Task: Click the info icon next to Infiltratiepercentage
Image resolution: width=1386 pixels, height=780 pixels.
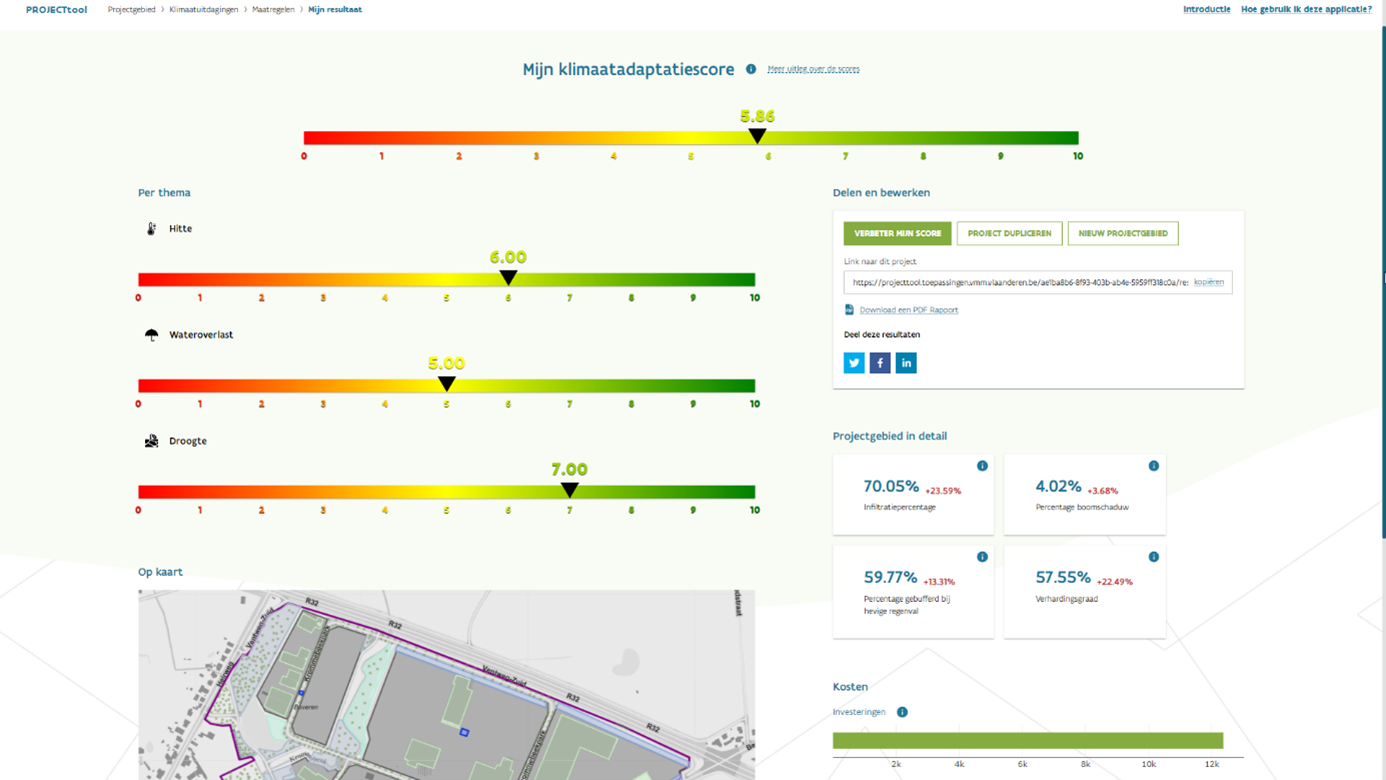Action: point(982,464)
